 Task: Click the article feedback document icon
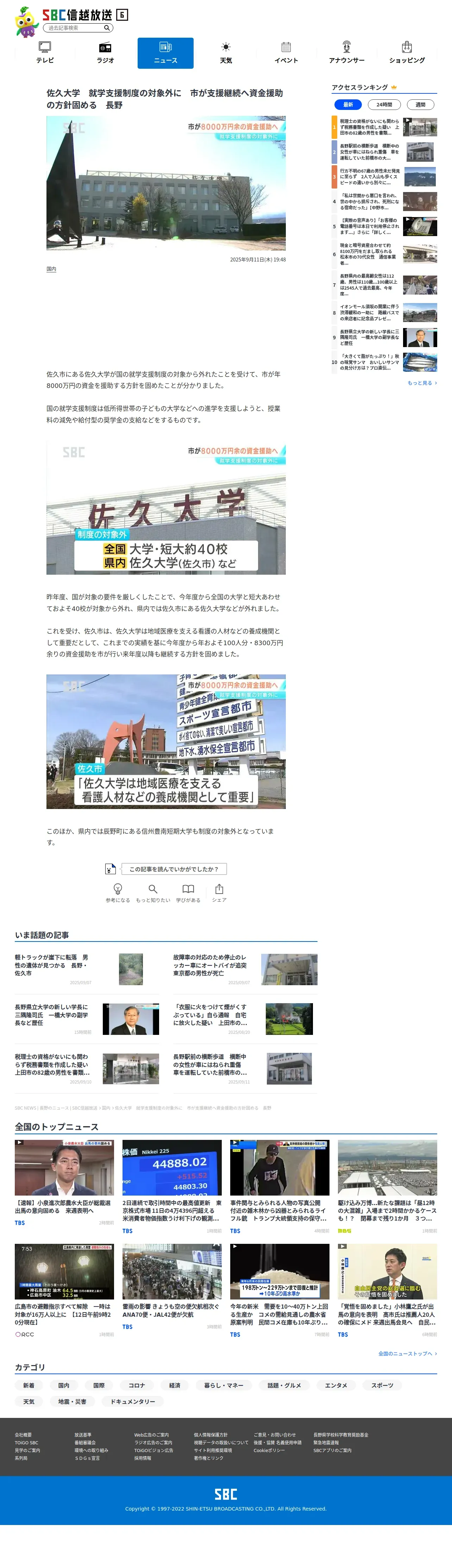click(110, 869)
